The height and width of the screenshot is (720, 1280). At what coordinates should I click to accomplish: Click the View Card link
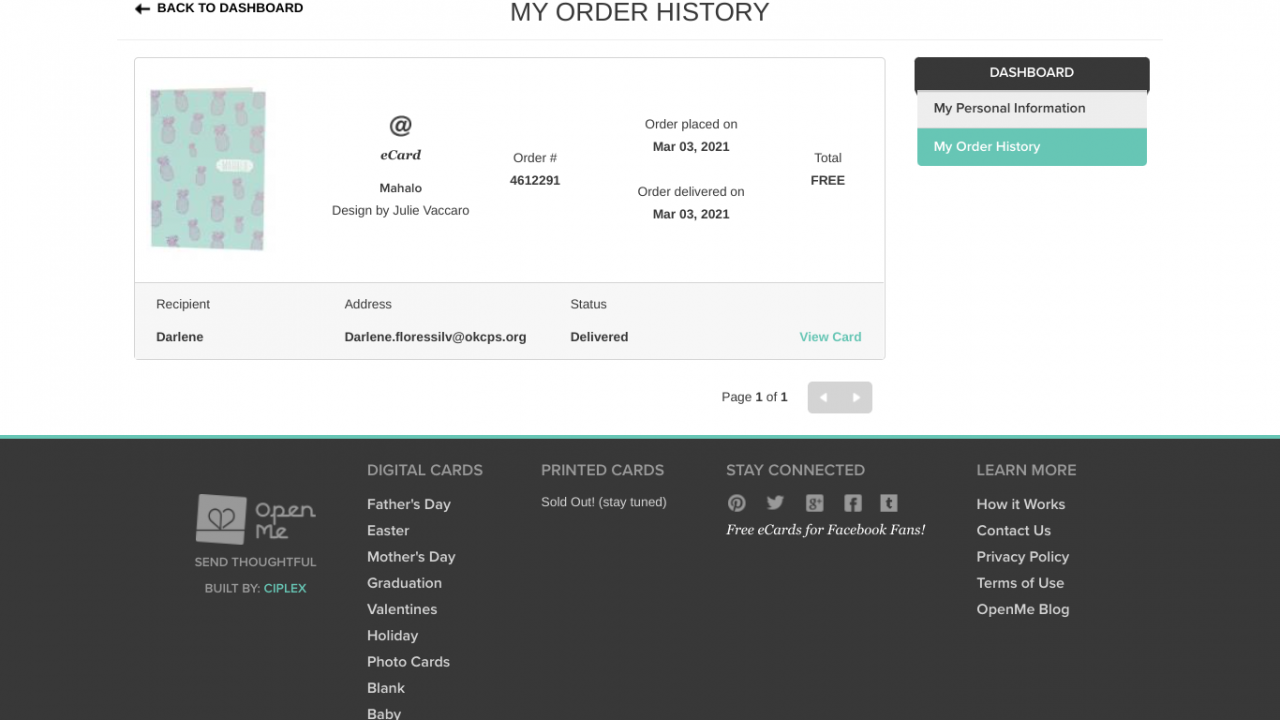(x=830, y=337)
